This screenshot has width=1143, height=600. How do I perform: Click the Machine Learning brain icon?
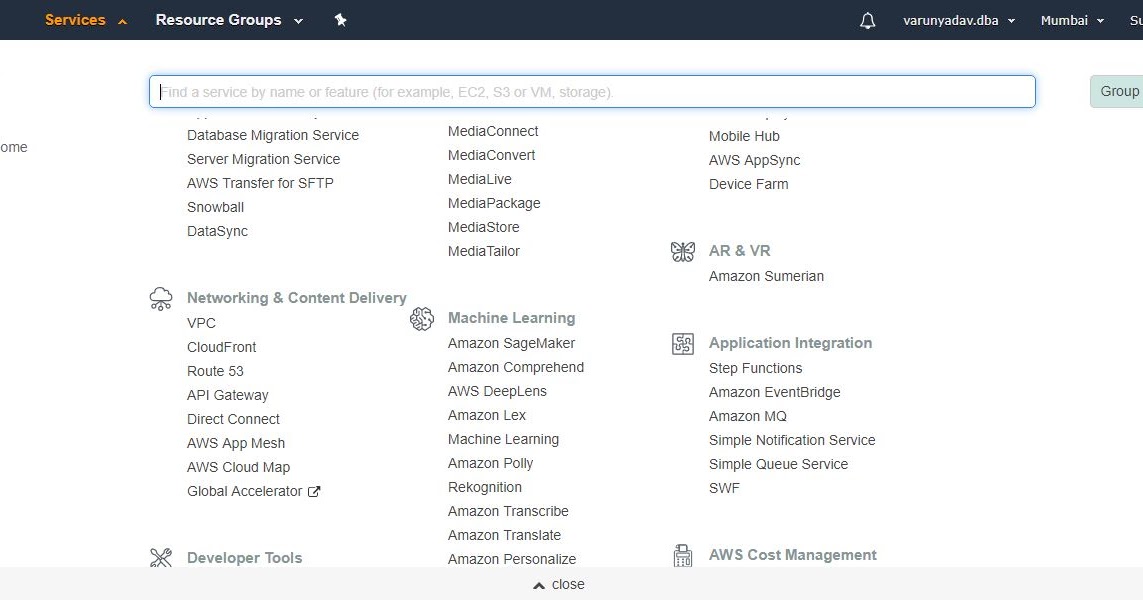(x=422, y=319)
